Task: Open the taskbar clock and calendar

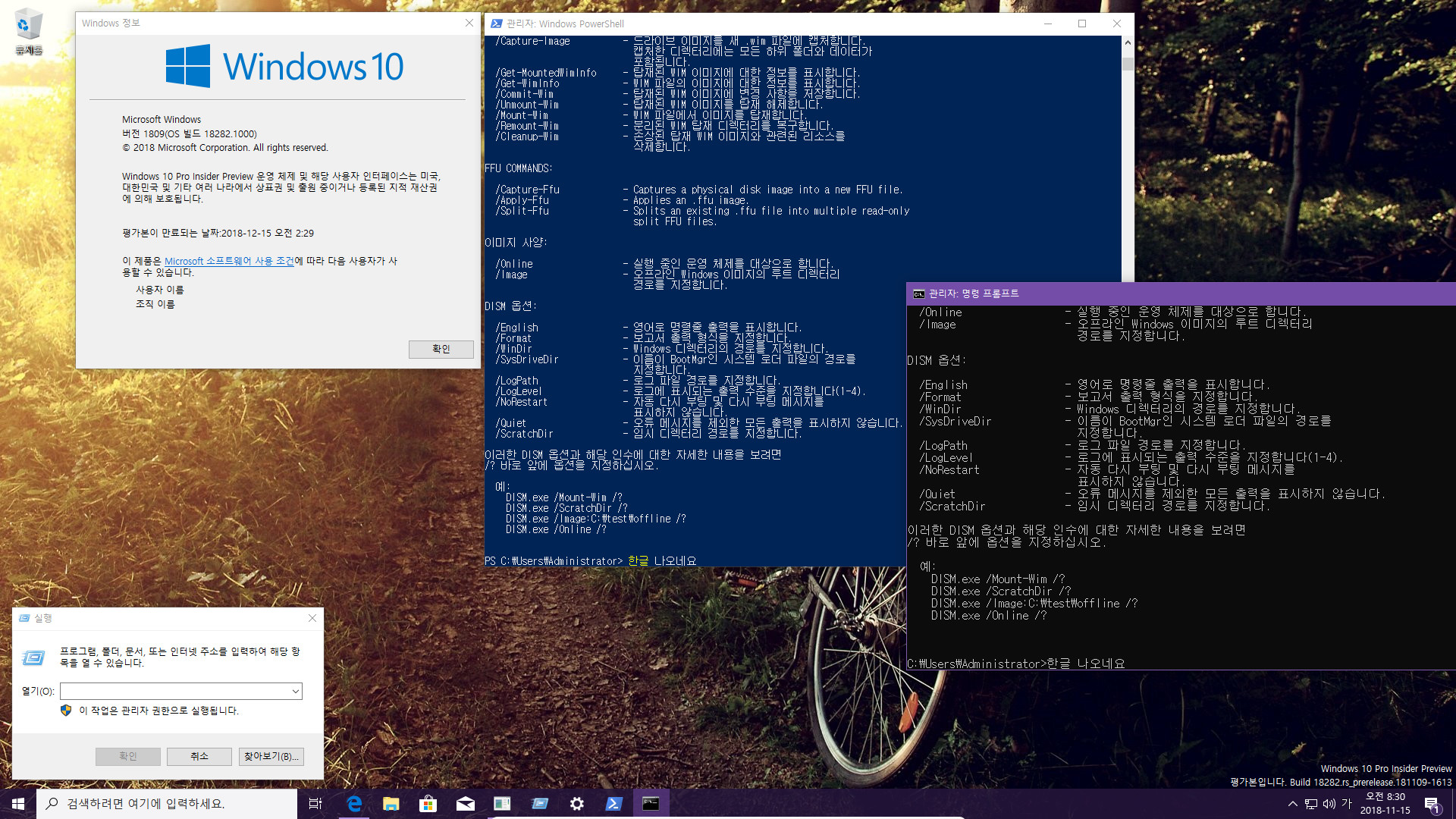Action: point(1385,804)
